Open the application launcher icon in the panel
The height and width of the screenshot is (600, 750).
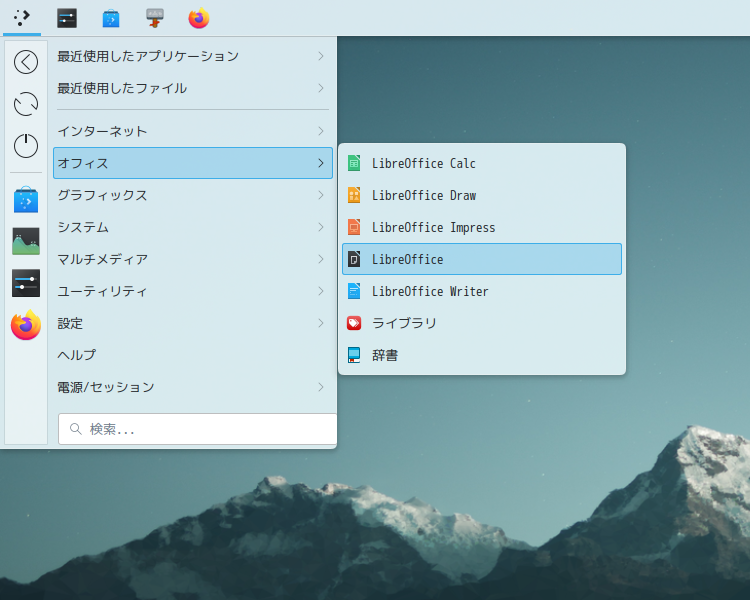click(22, 18)
